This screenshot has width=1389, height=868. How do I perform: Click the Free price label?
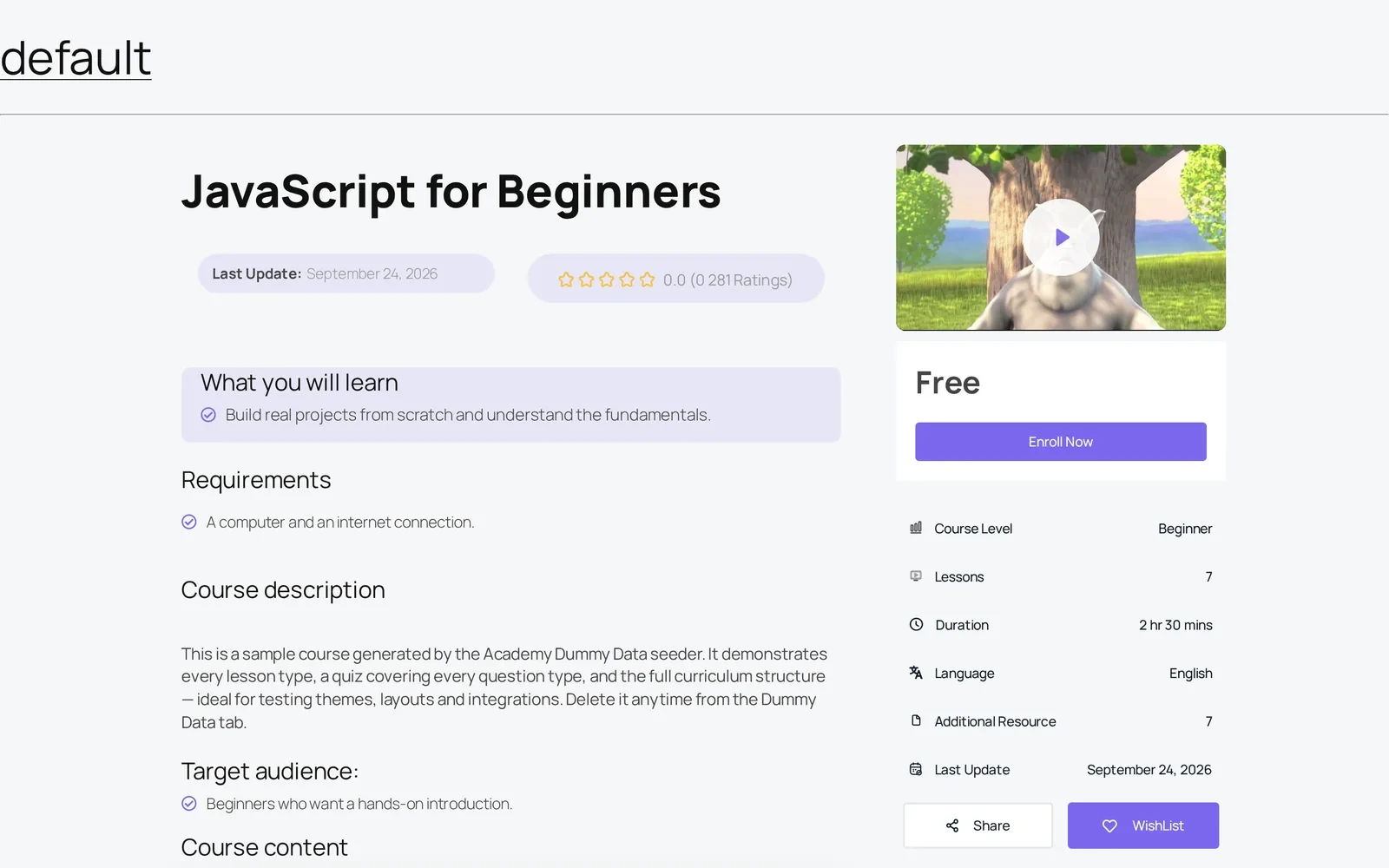coord(947,383)
